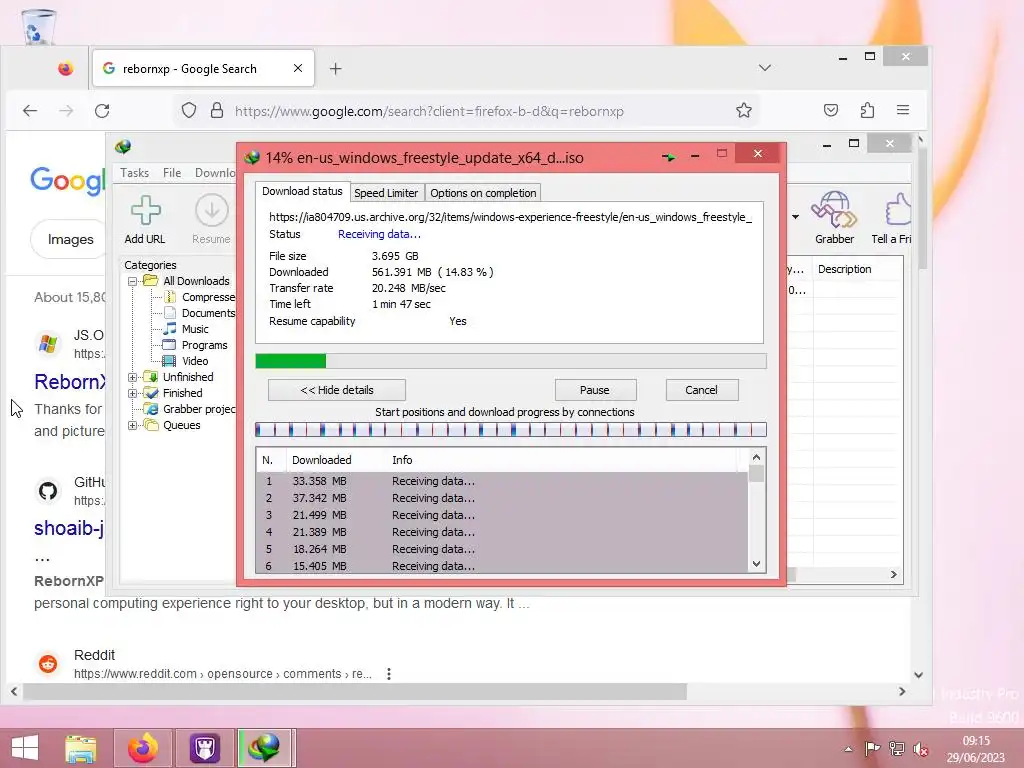The image size is (1024, 768).
Task: Open the Firefox list all tabs chevron
Action: (x=765, y=68)
